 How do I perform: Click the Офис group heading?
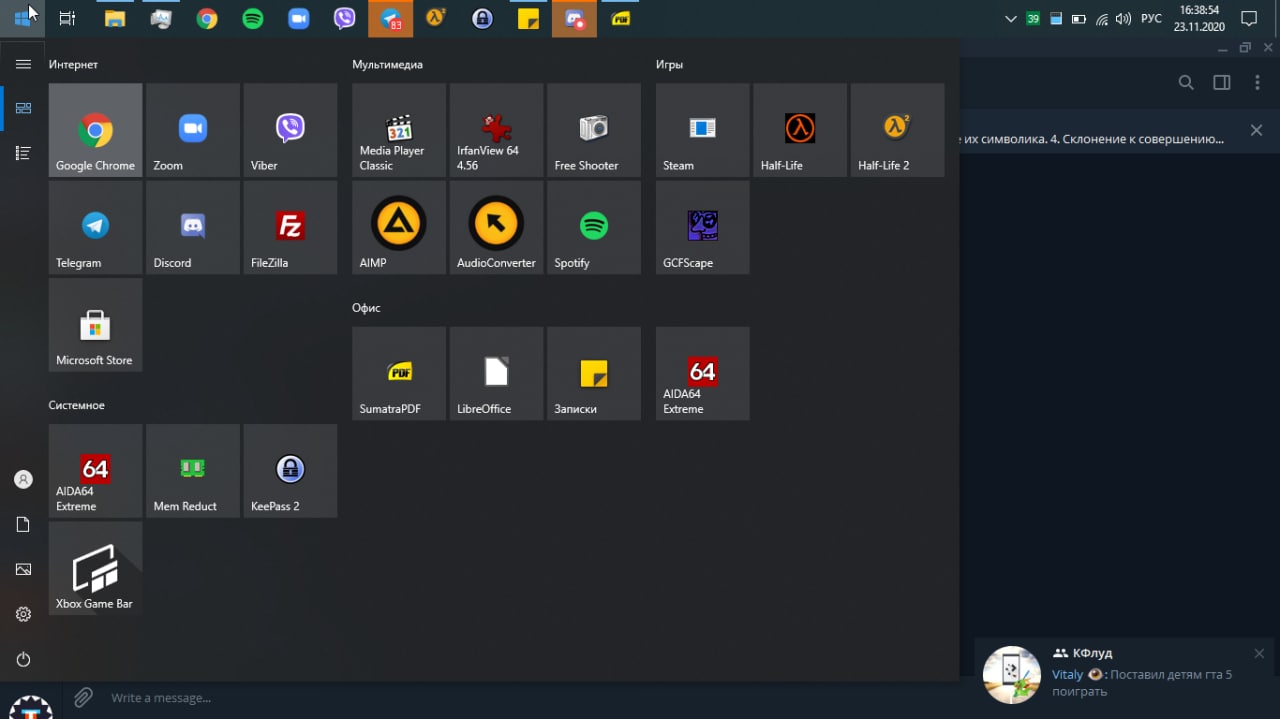click(x=366, y=308)
